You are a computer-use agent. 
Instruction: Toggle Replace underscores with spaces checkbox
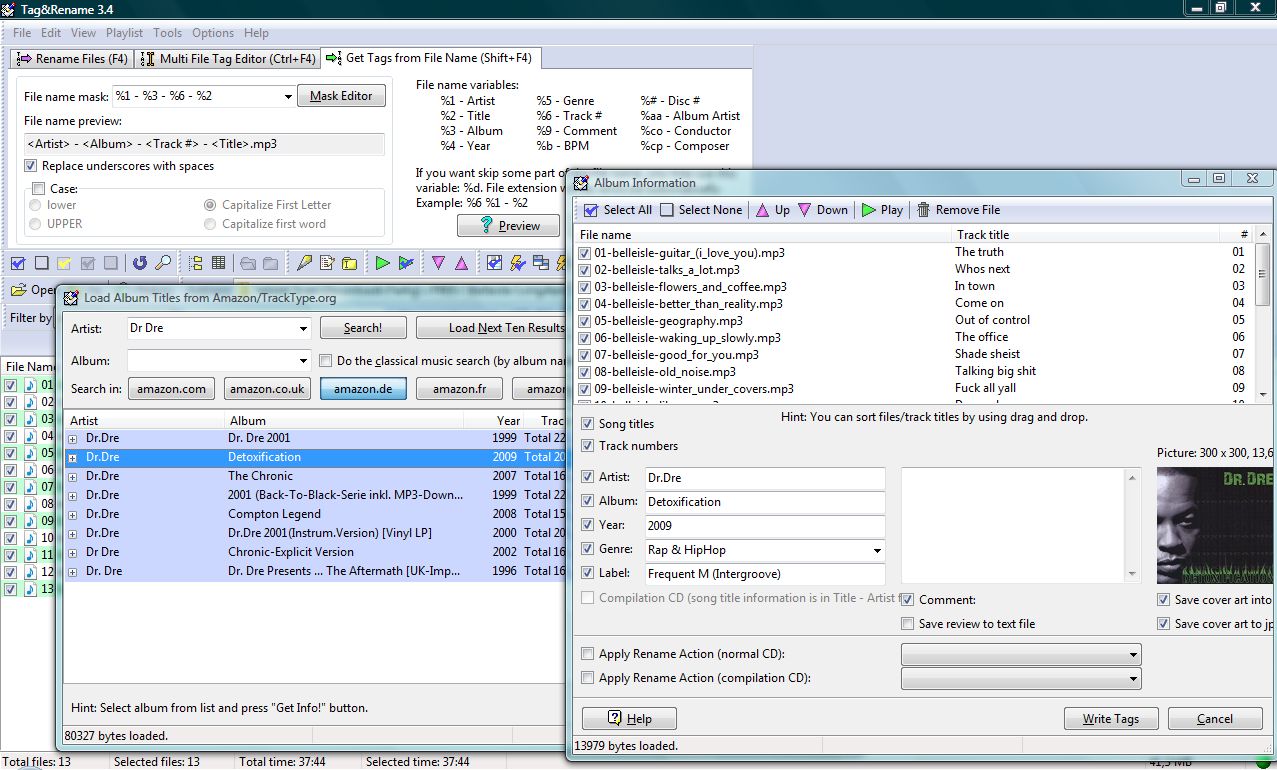tap(32, 166)
